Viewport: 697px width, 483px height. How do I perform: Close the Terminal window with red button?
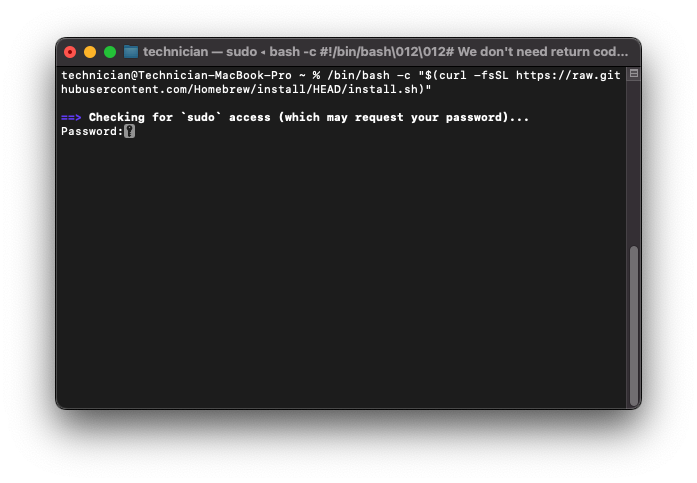(x=70, y=52)
